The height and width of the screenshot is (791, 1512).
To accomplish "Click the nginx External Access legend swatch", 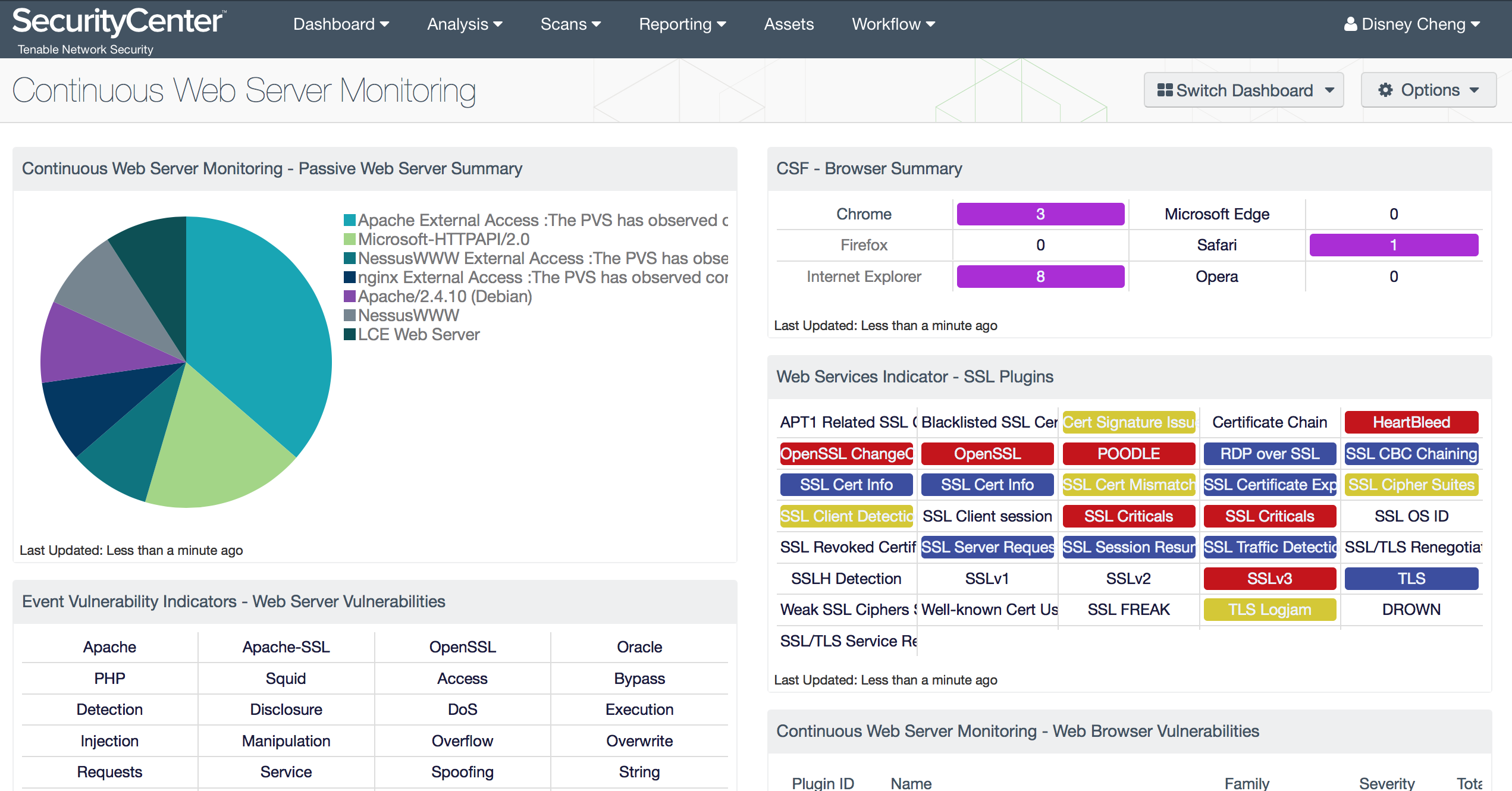I will point(350,277).
